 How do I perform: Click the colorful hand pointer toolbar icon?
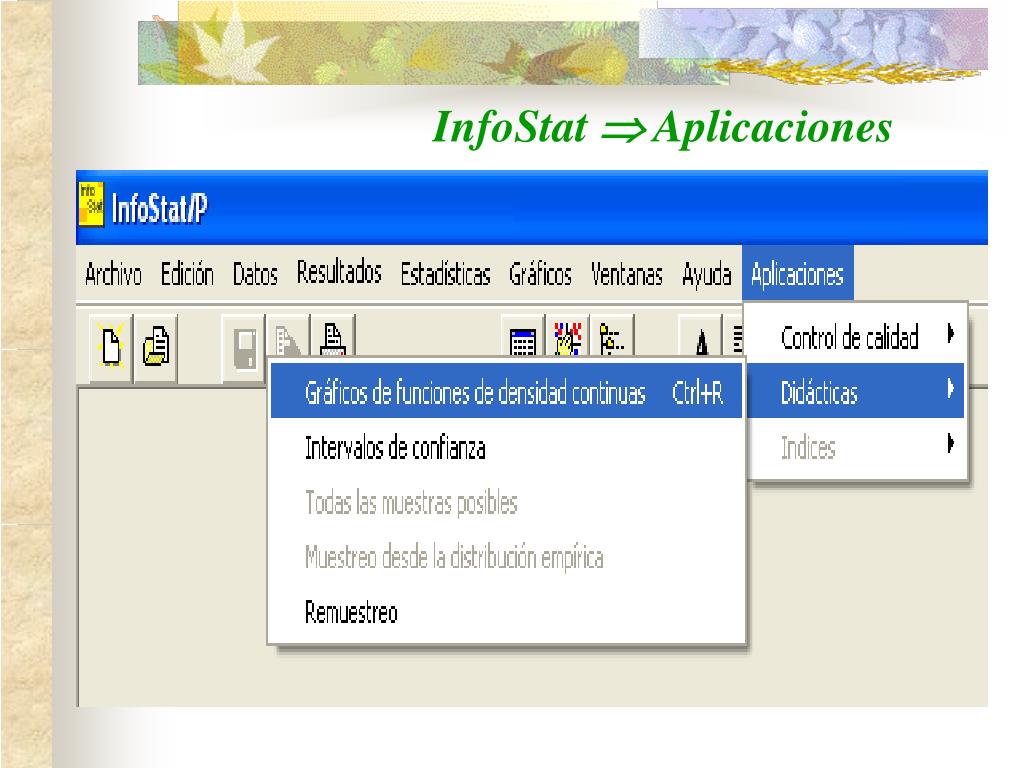[x=568, y=338]
